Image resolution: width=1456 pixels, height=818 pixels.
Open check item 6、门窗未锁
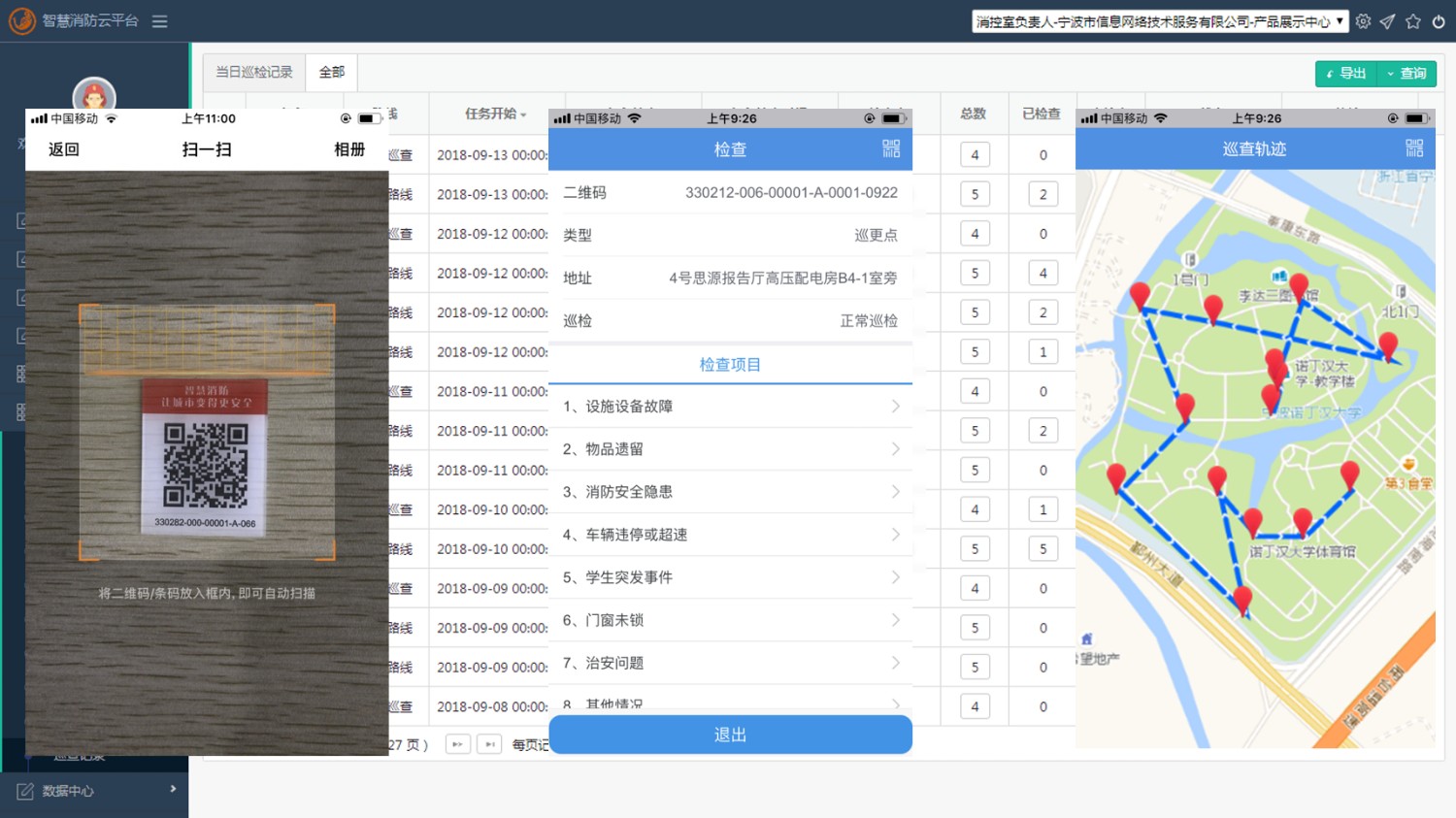[x=730, y=620]
